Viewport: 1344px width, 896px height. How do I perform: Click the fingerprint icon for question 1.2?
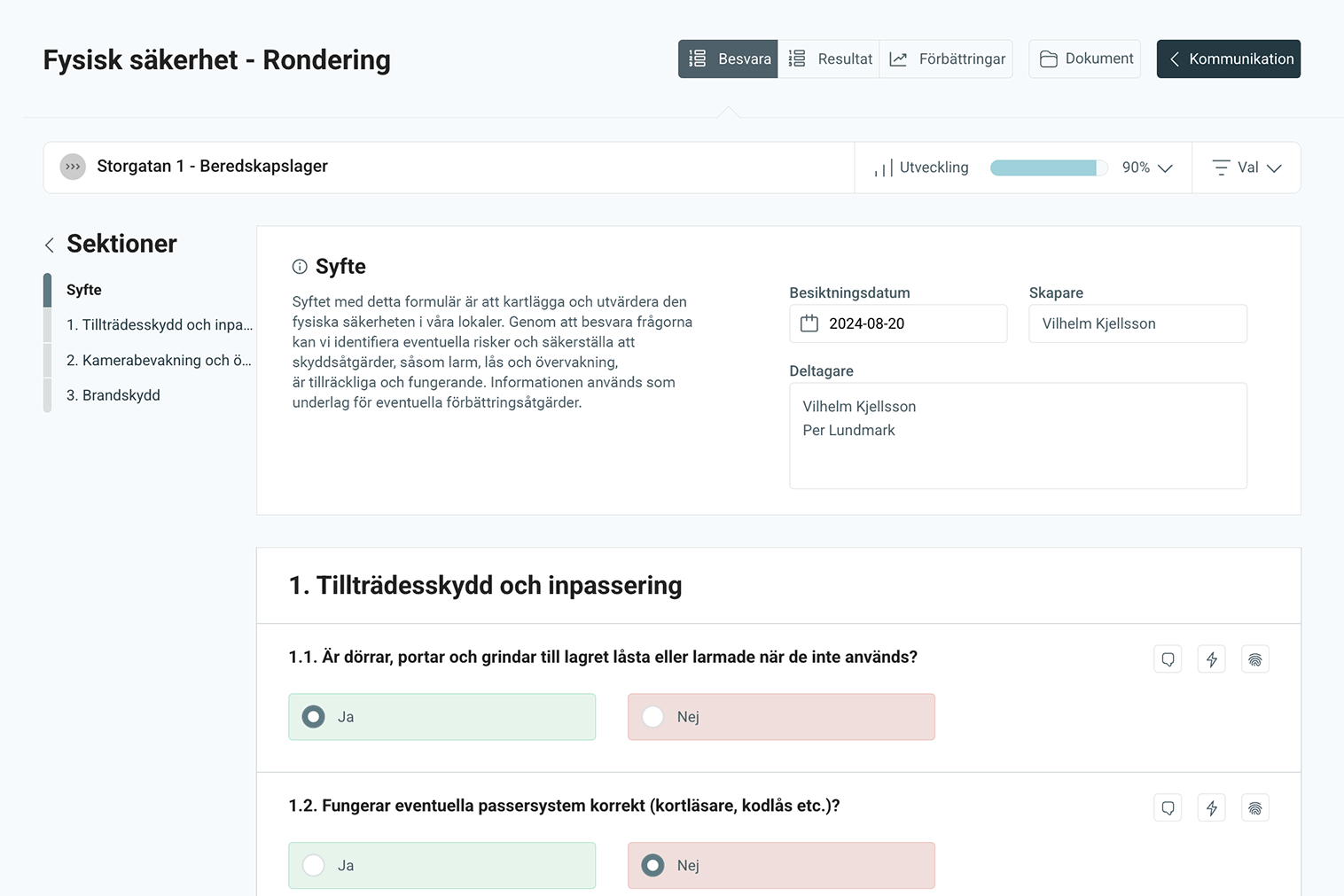coord(1254,808)
